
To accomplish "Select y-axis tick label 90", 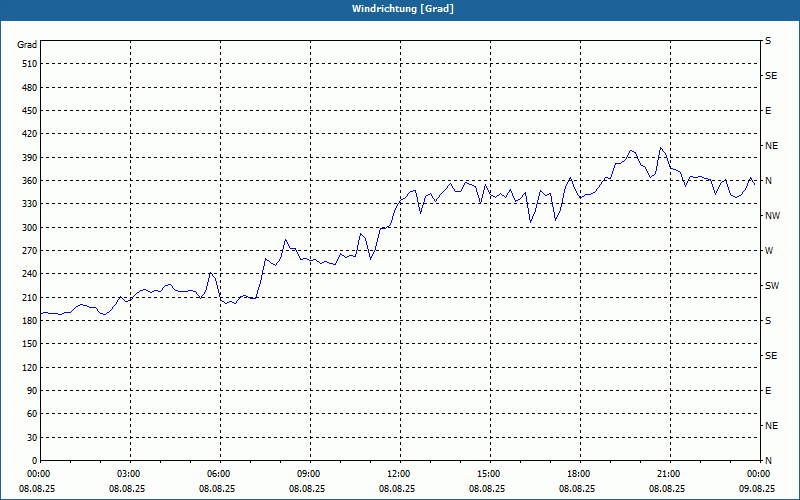I will [x=32, y=391].
